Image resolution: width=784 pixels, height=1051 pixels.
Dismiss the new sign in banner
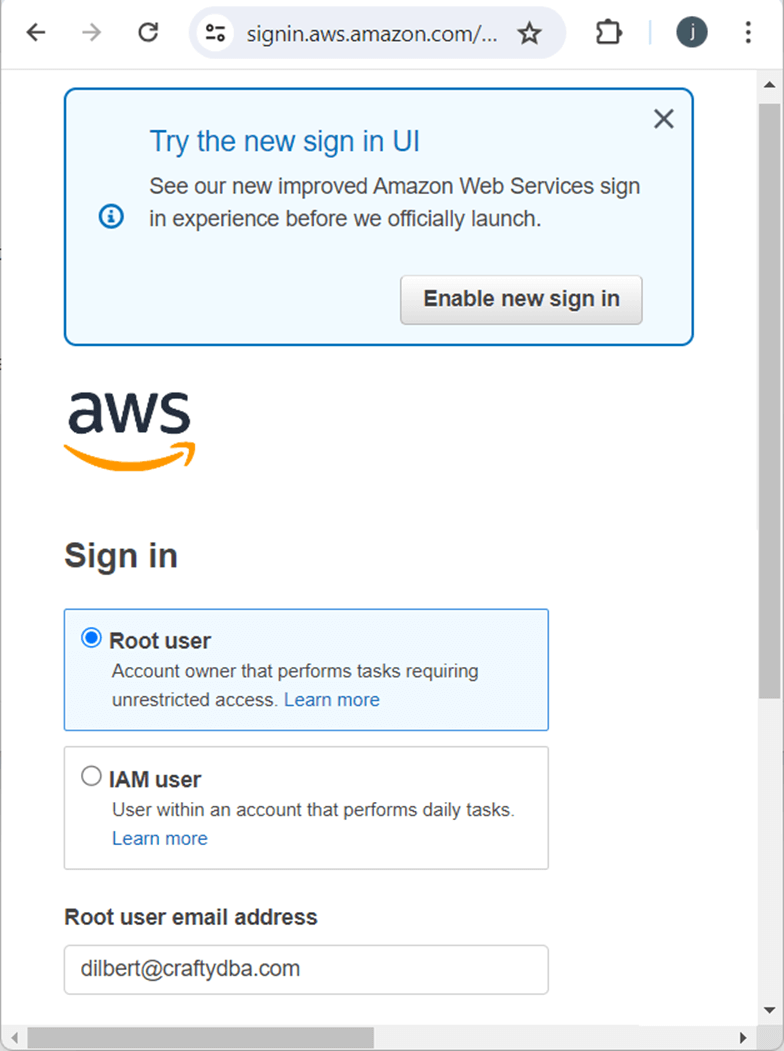click(663, 118)
